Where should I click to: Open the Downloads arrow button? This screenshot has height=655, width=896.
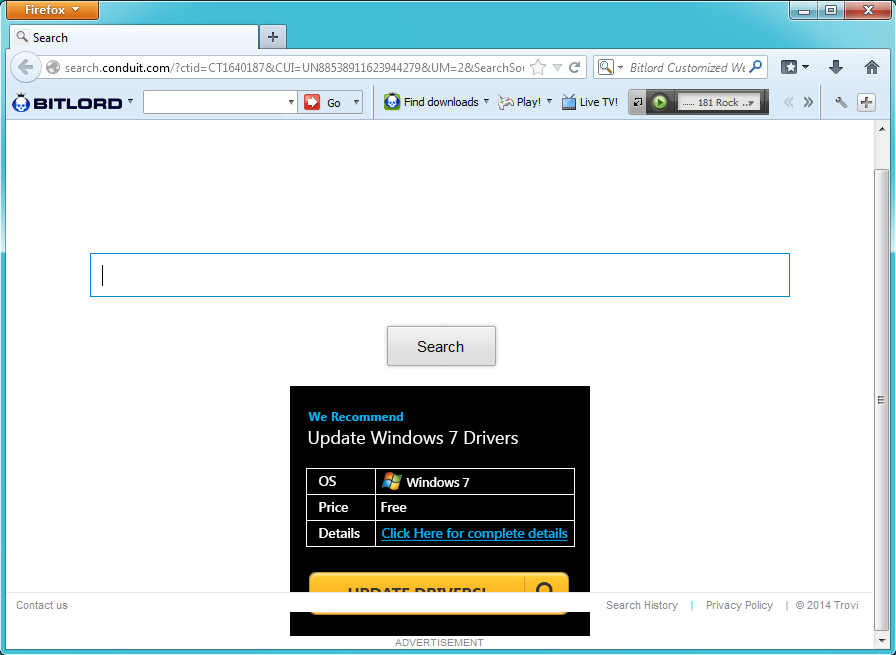pyautogui.click(x=836, y=67)
